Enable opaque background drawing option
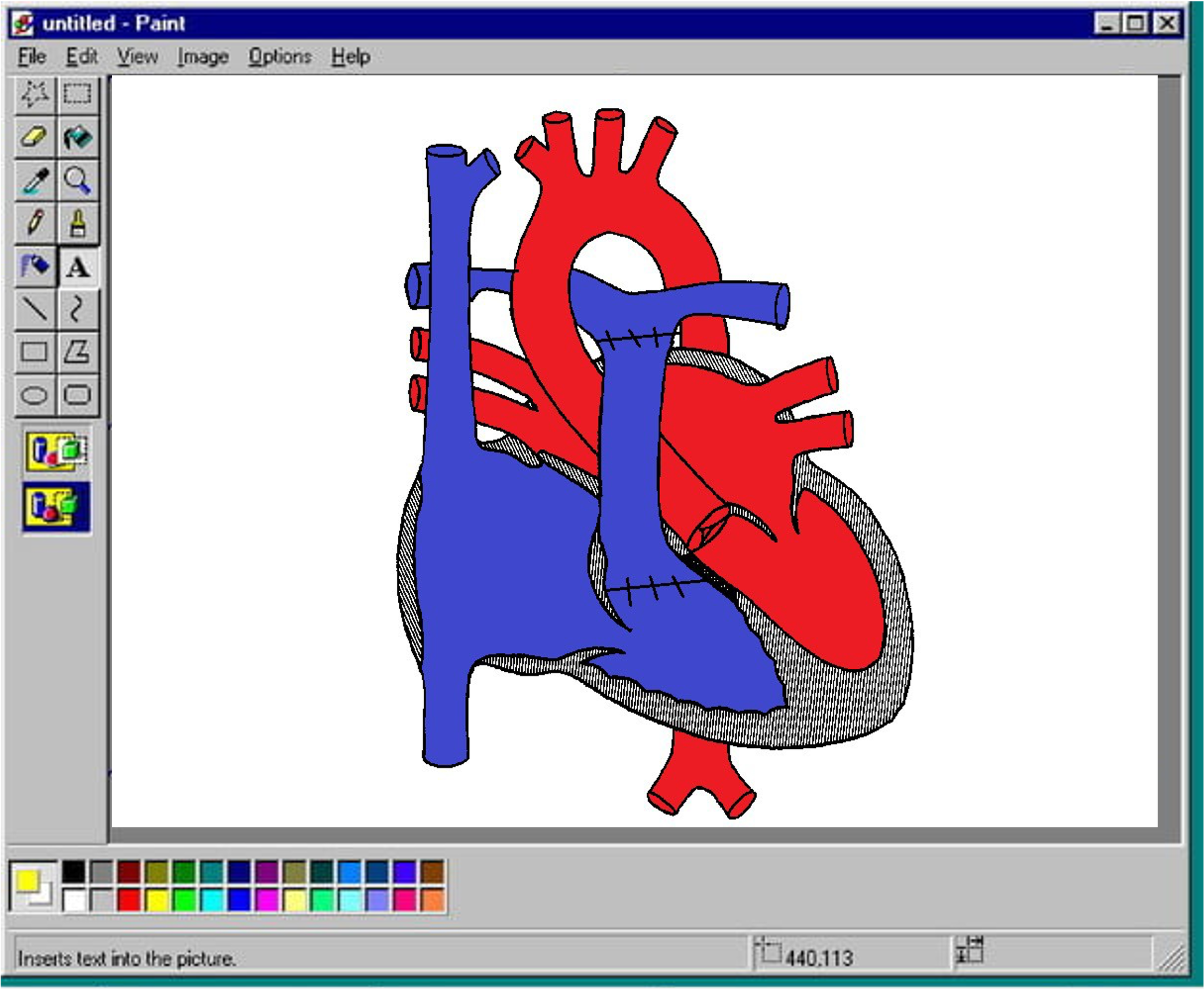The image size is (1204, 990). pyautogui.click(x=56, y=451)
